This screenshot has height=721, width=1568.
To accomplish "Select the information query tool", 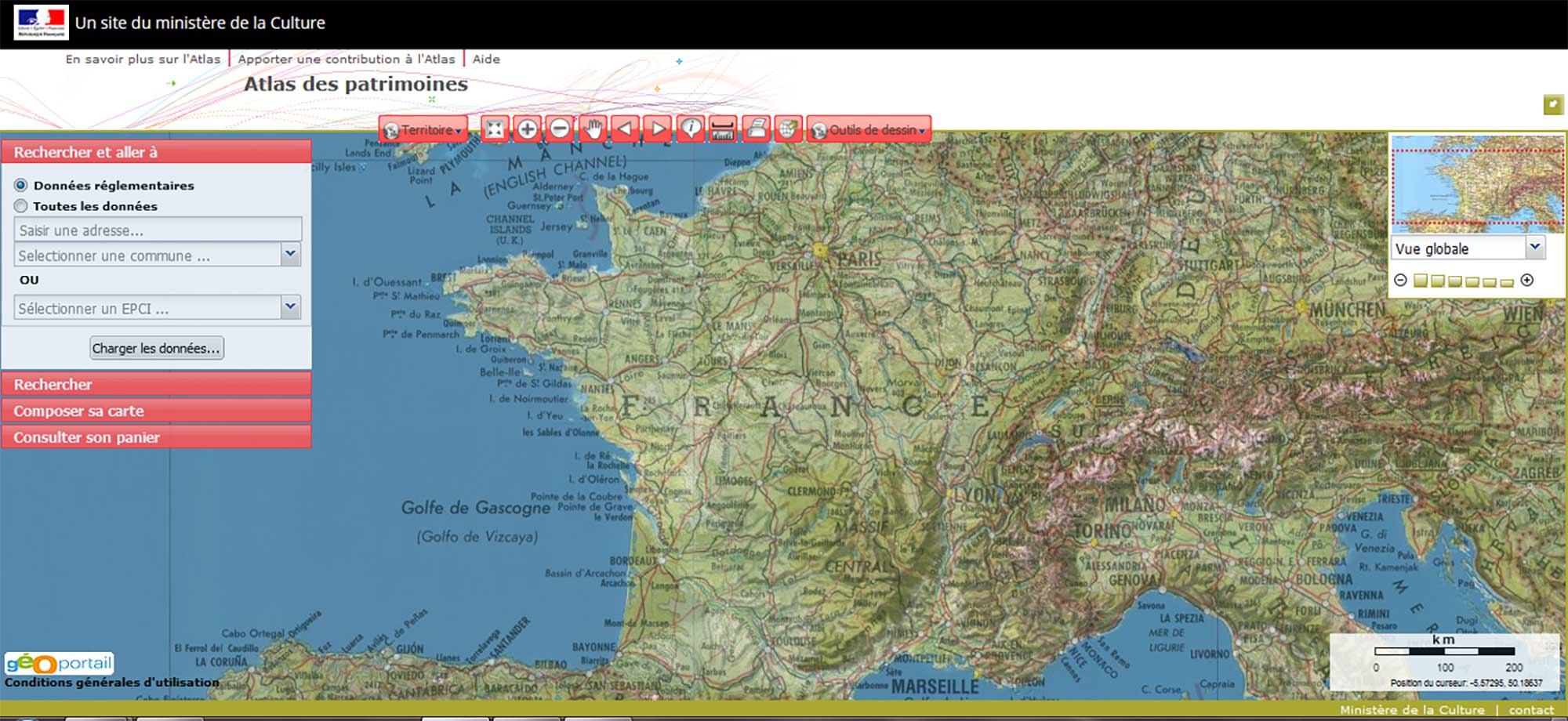I will click(691, 129).
